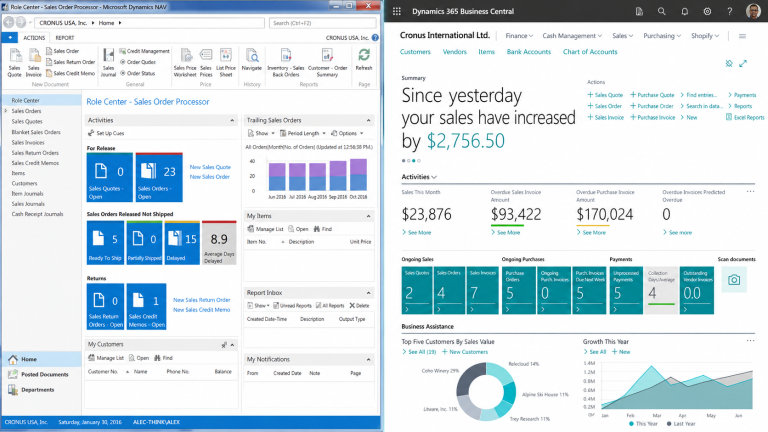Collapse the NAV Activities part
Image resolution: width=768 pixels, height=432 pixels.
(232, 120)
